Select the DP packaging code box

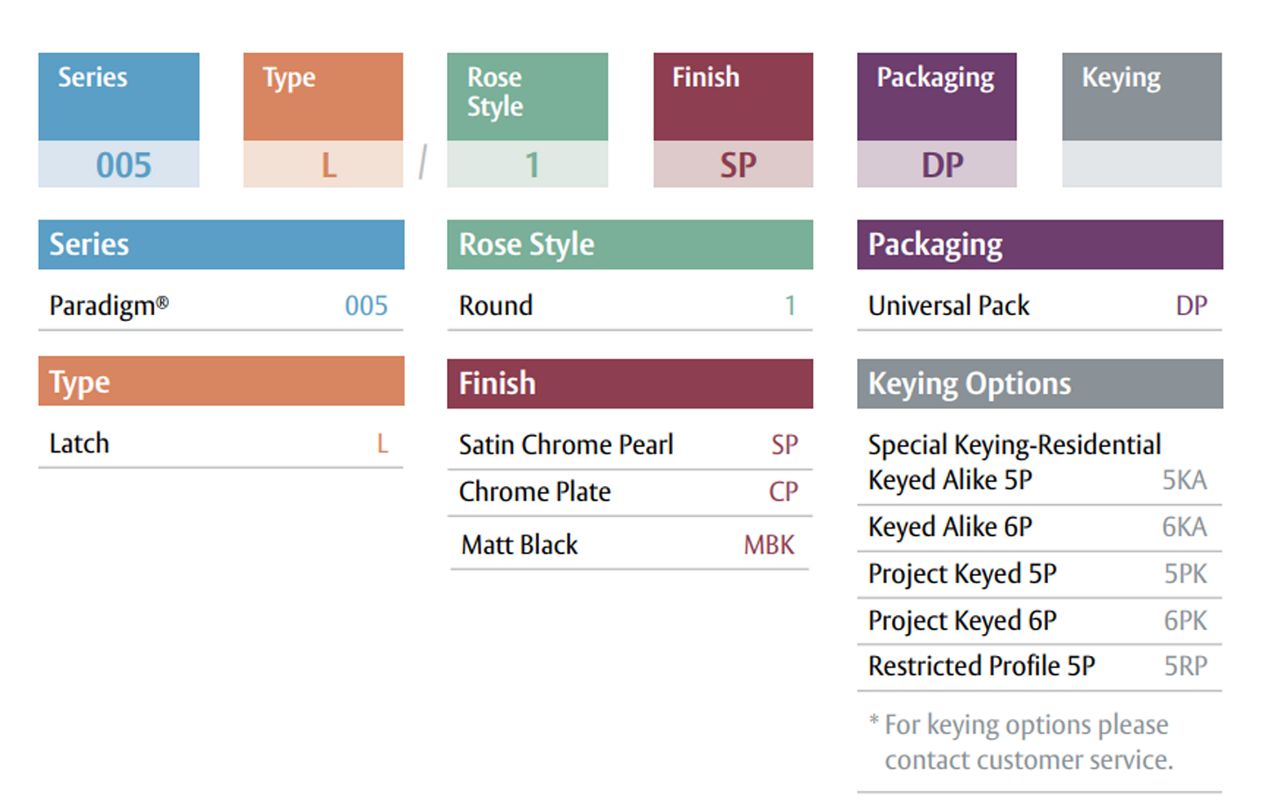[937, 164]
